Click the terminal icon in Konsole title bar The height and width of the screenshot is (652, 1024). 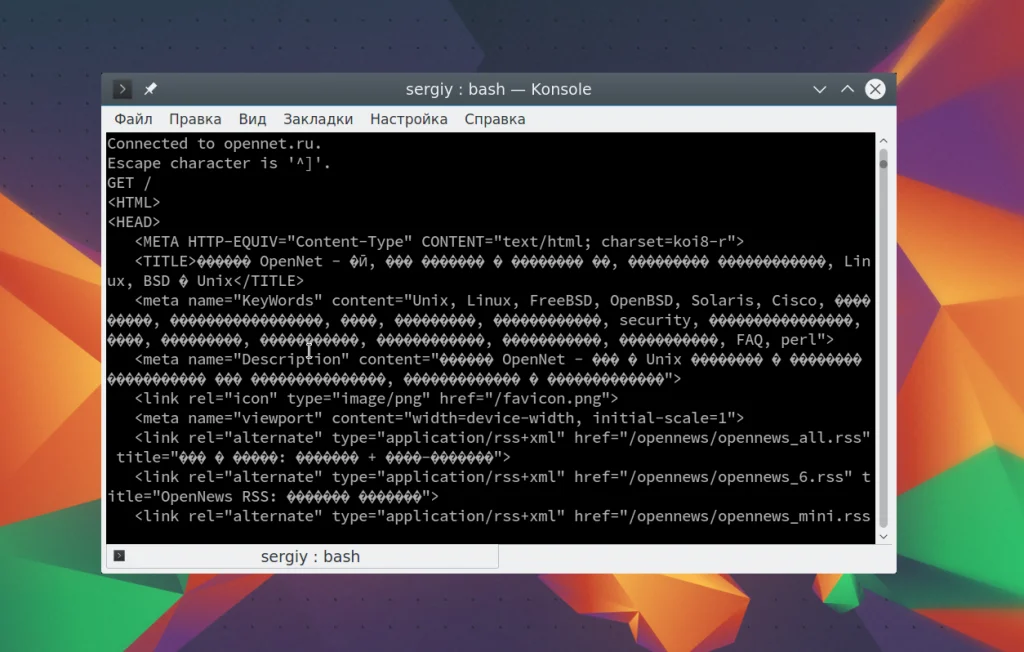tap(122, 89)
